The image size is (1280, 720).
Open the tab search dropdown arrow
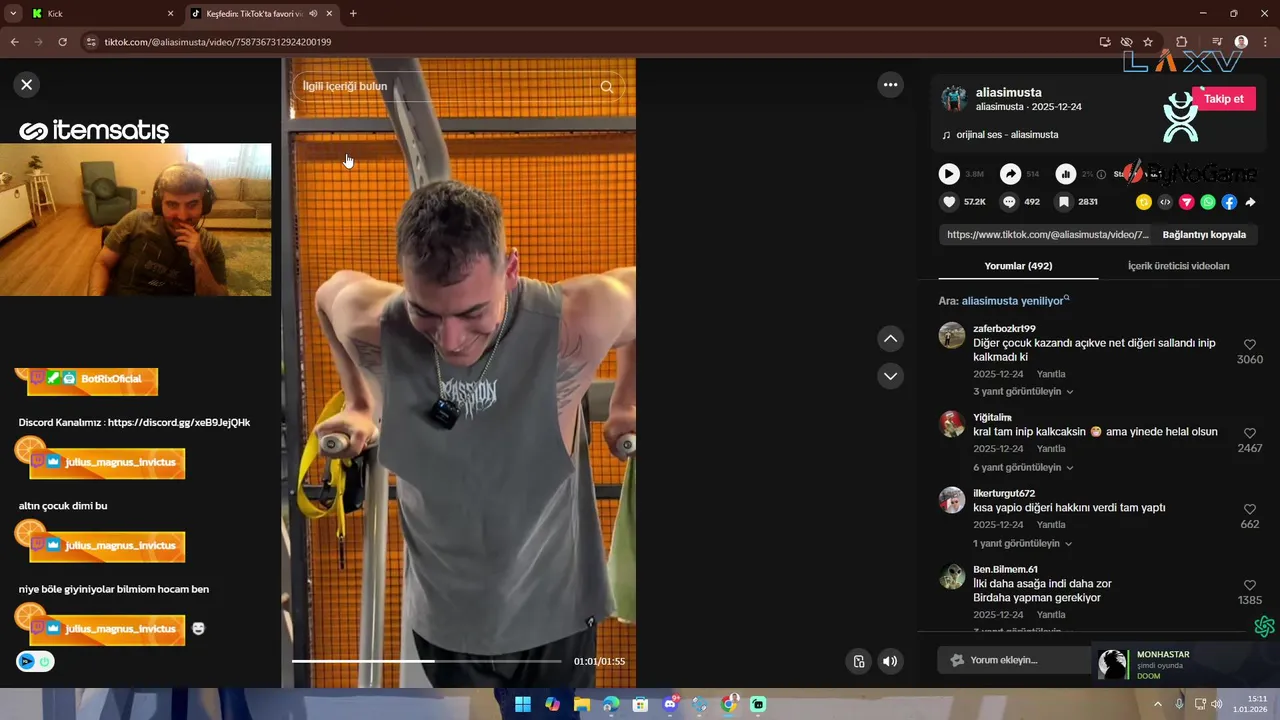[x=12, y=14]
